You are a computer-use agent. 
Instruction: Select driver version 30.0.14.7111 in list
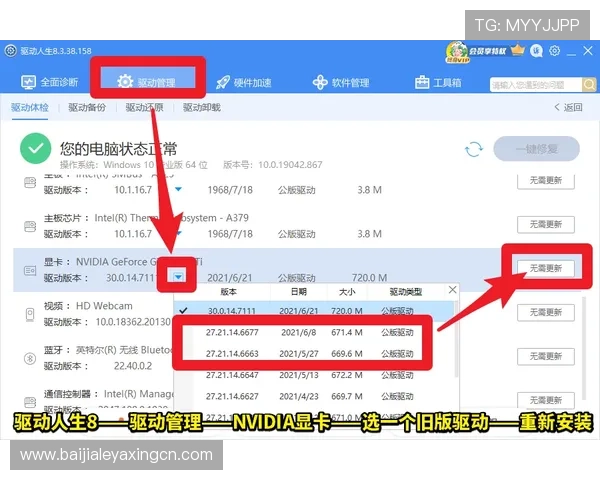click(314, 311)
